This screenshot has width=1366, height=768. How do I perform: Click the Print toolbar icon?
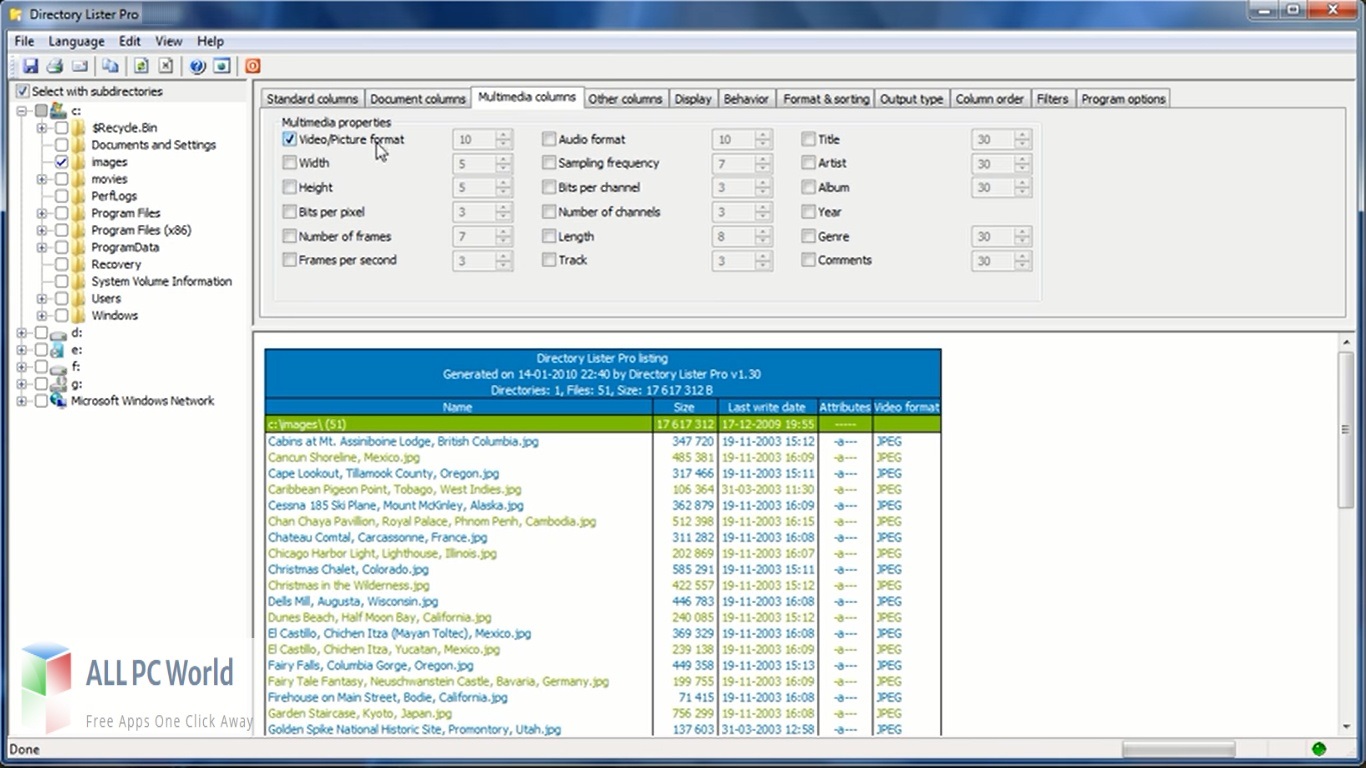[55, 66]
